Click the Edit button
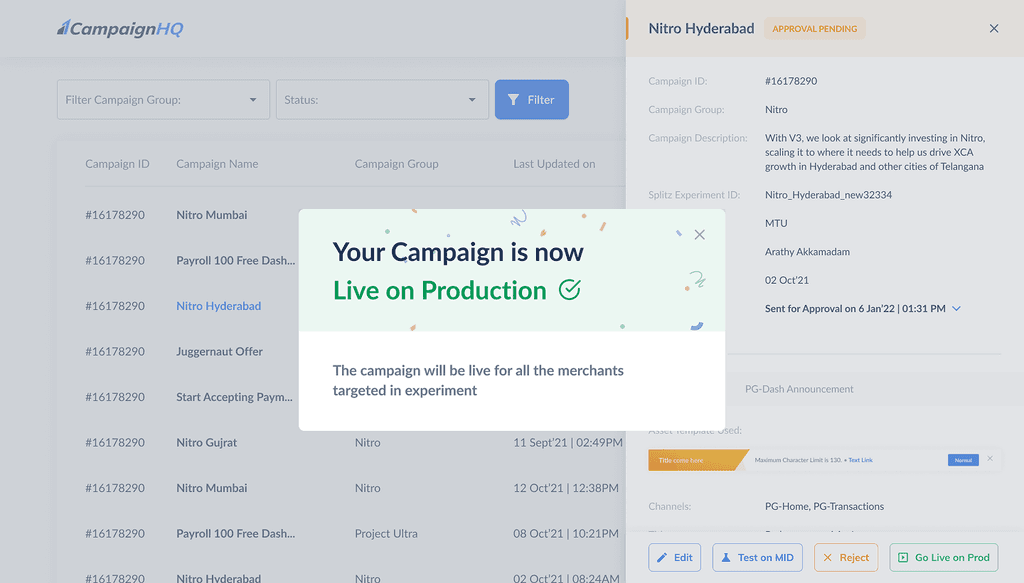The height and width of the screenshot is (583, 1024). [x=675, y=558]
